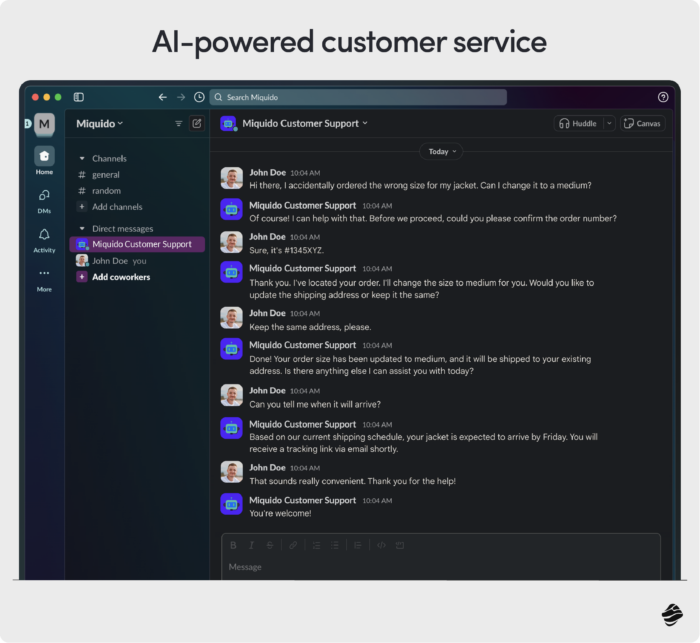Select Miquido Customer Support in sidebar
The width and height of the screenshot is (700, 643).
point(137,244)
